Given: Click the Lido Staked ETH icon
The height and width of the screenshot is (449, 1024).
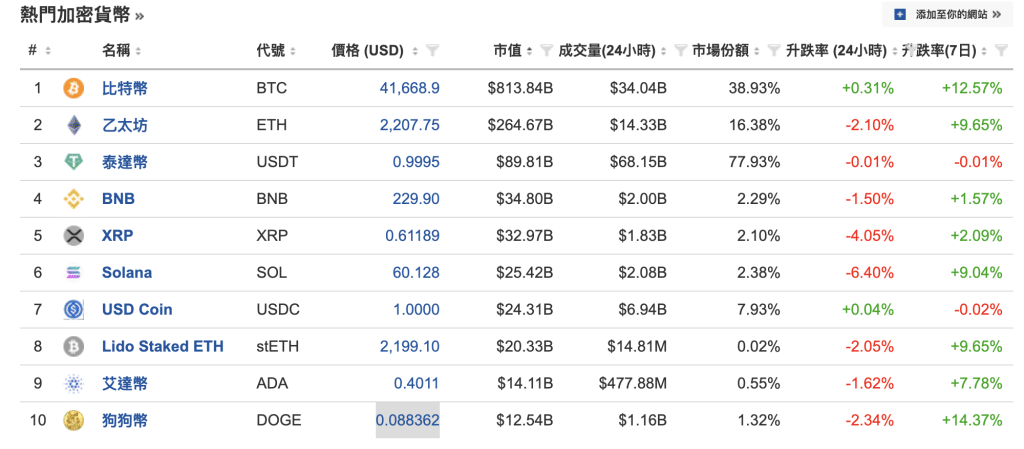Looking at the screenshot, I should point(74,347).
